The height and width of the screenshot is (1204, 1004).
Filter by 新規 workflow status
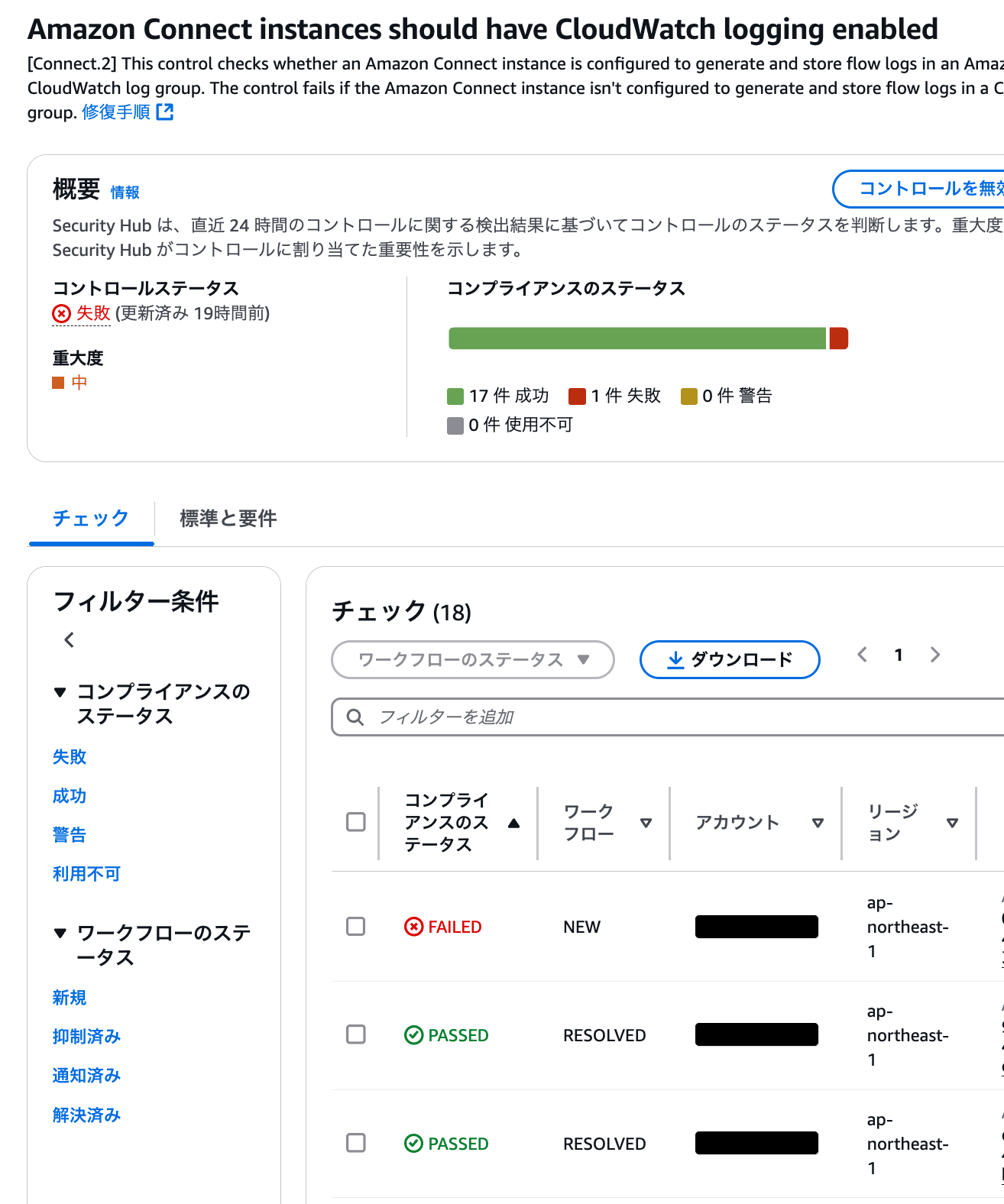70,998
